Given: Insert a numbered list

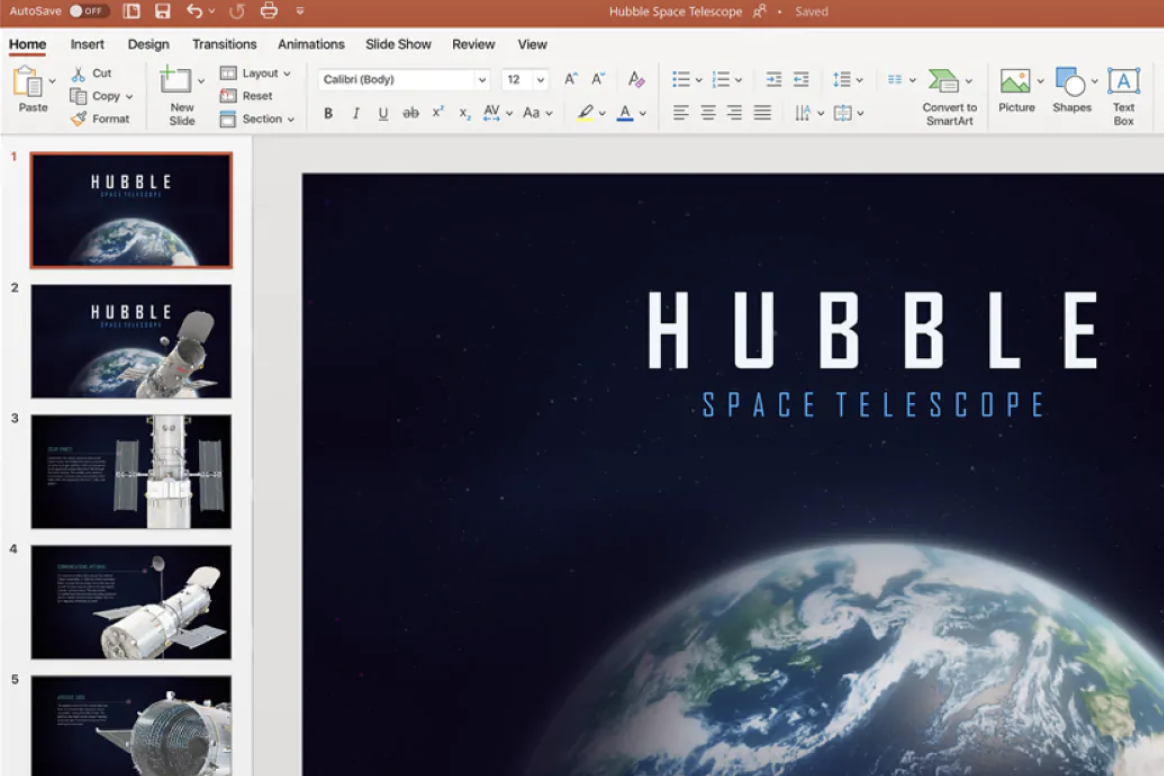Looking at the screenshot, I should (721, 79).
